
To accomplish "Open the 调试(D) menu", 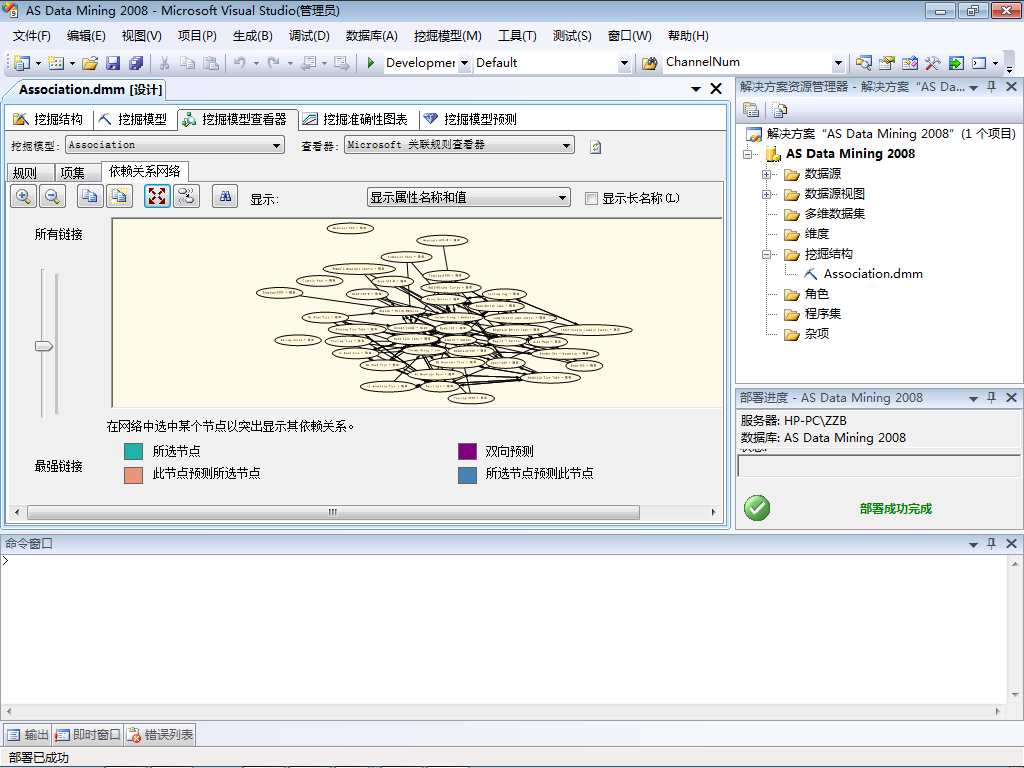I will (309, 36).
